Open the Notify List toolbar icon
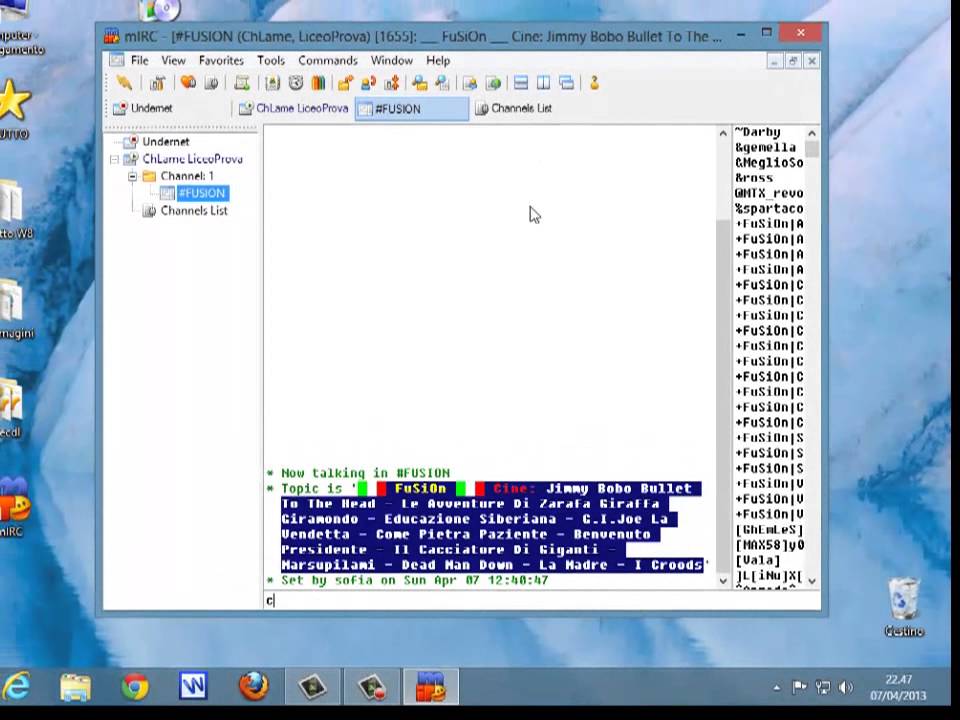The height and width of the screenshot is (720, 960). [470, 83]
